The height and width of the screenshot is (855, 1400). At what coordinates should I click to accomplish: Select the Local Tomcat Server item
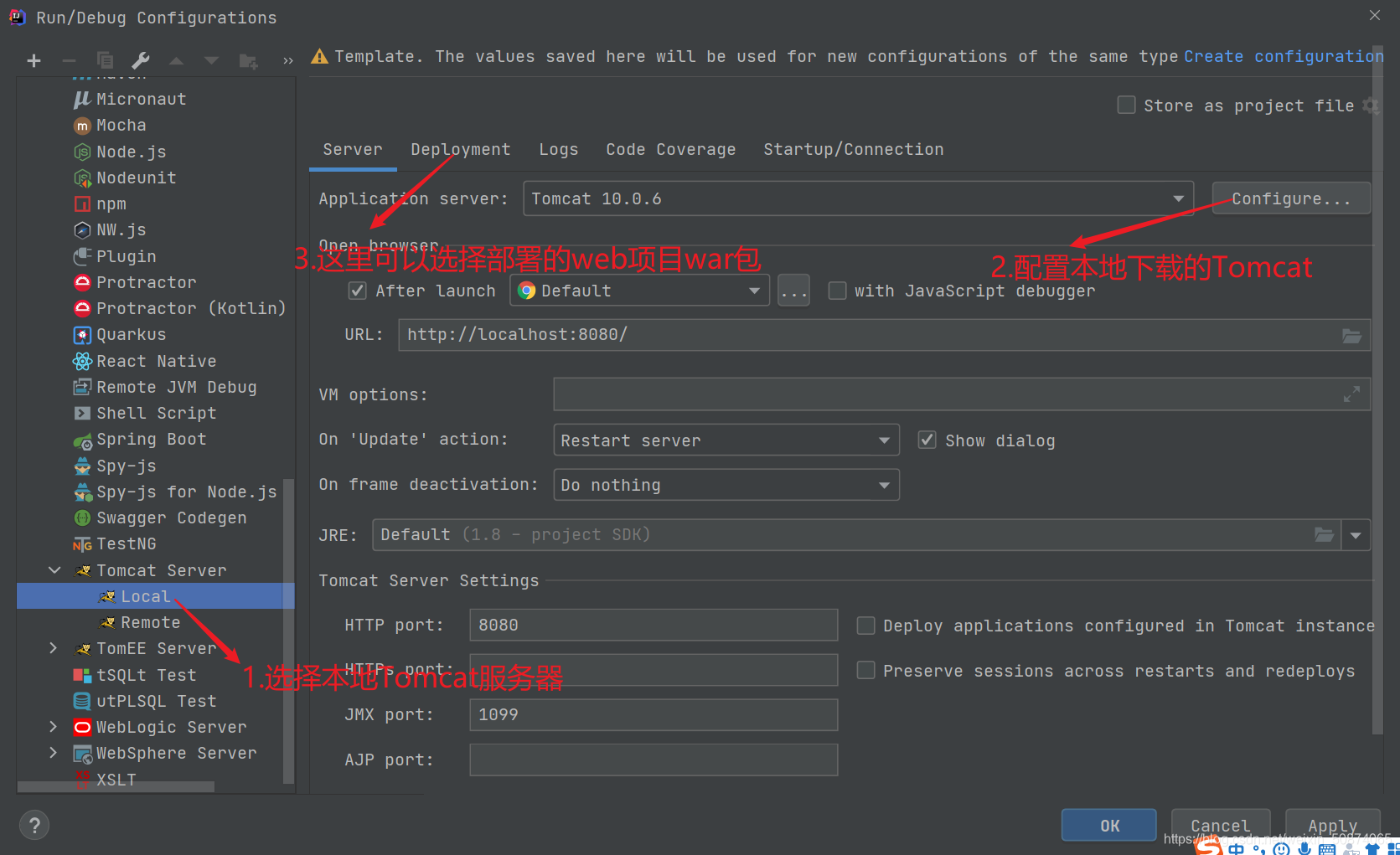tap(155, 596)
